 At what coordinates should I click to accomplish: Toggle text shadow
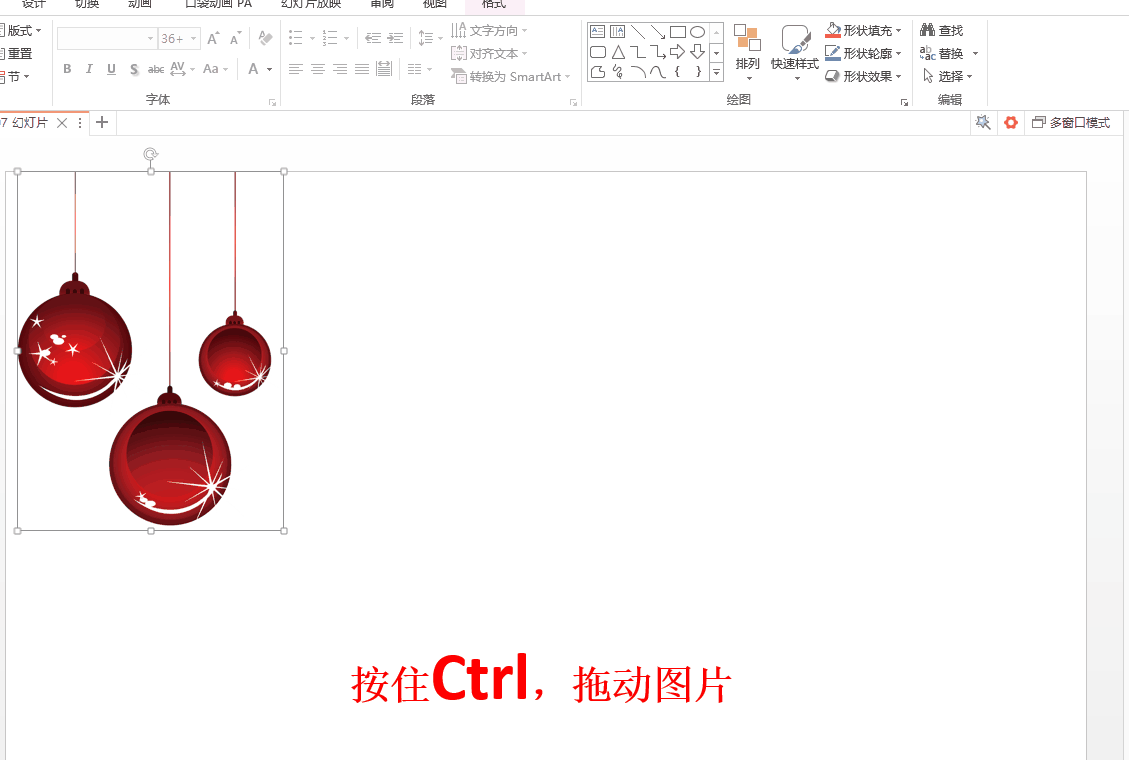(134, 69)
